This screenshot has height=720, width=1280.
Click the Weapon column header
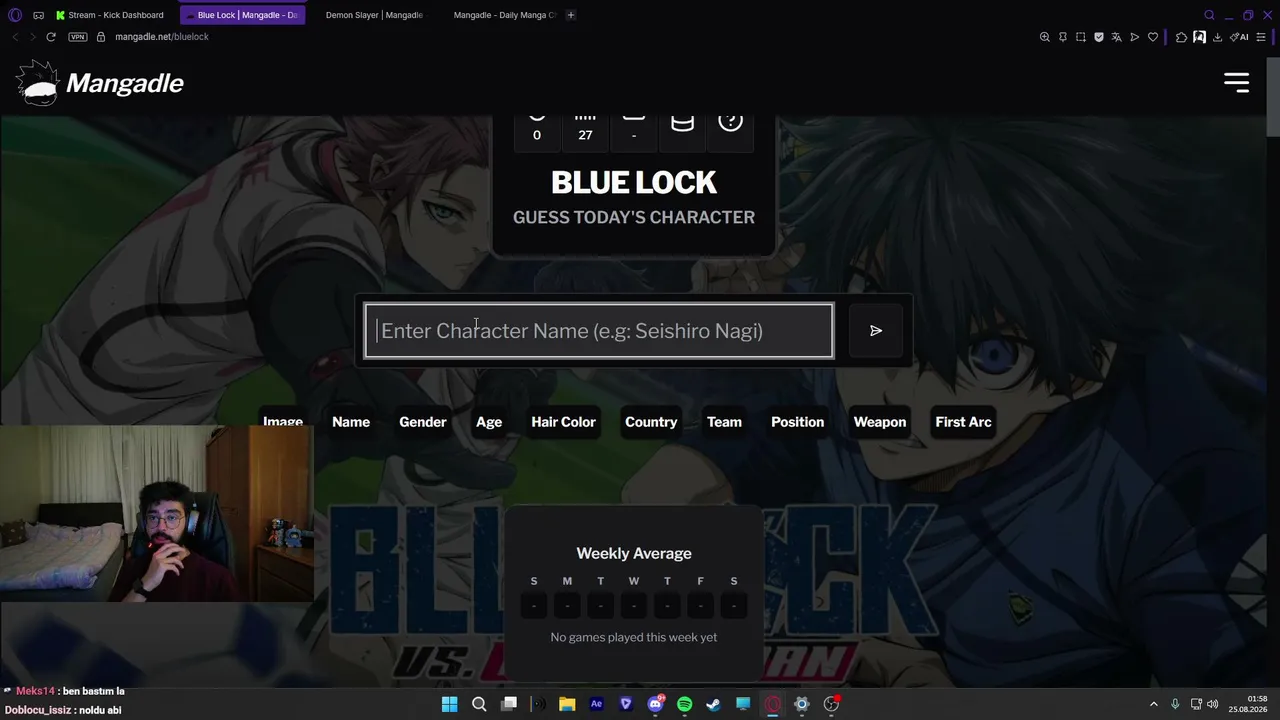click(880, 422)
